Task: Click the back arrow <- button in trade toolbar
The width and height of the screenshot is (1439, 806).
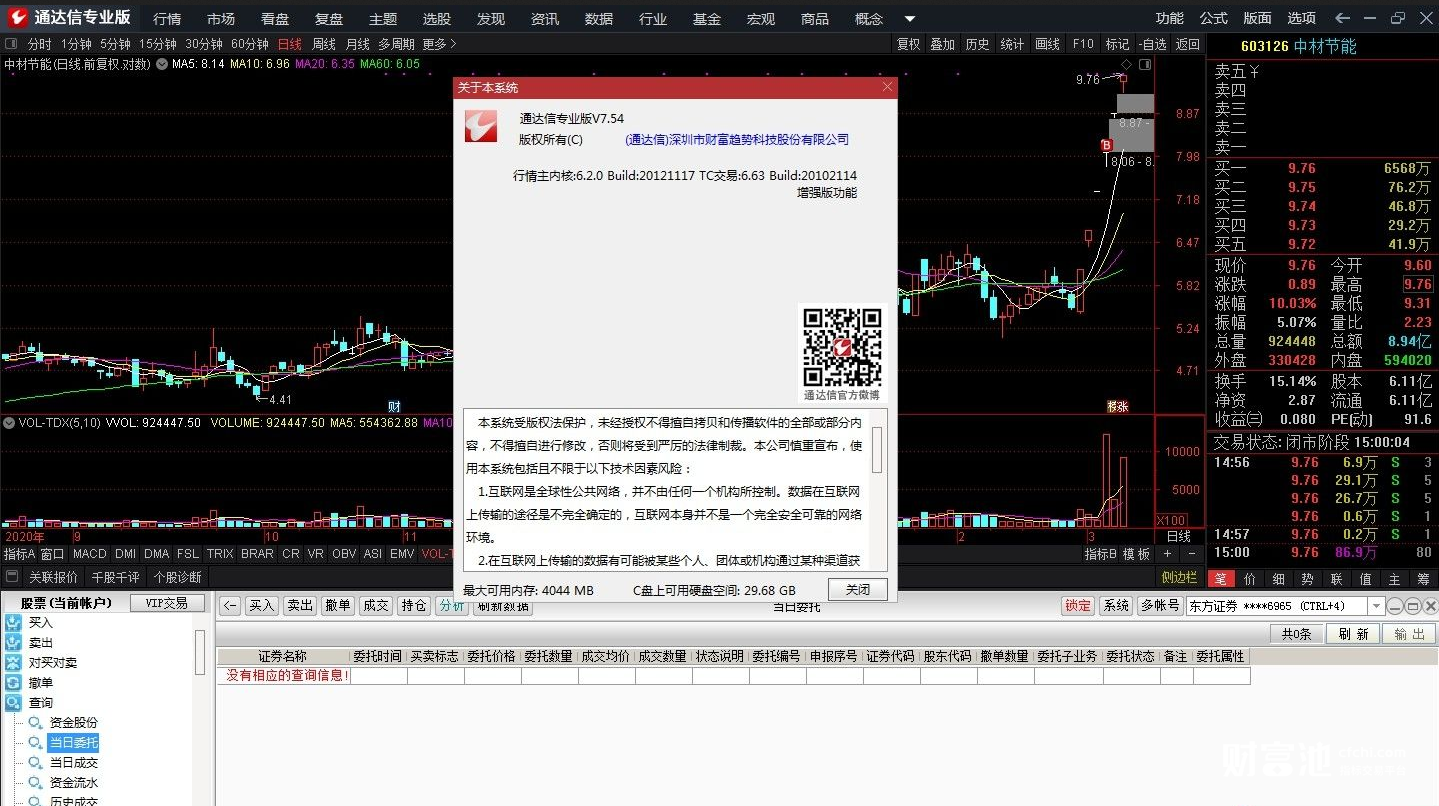Action: click(230, 606)
